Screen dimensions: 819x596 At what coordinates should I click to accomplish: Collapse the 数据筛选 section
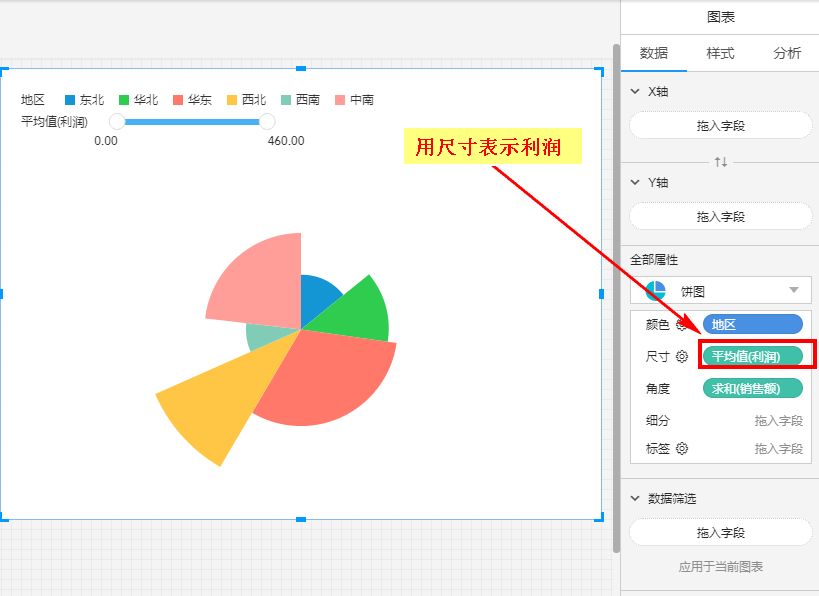(634, 498)
